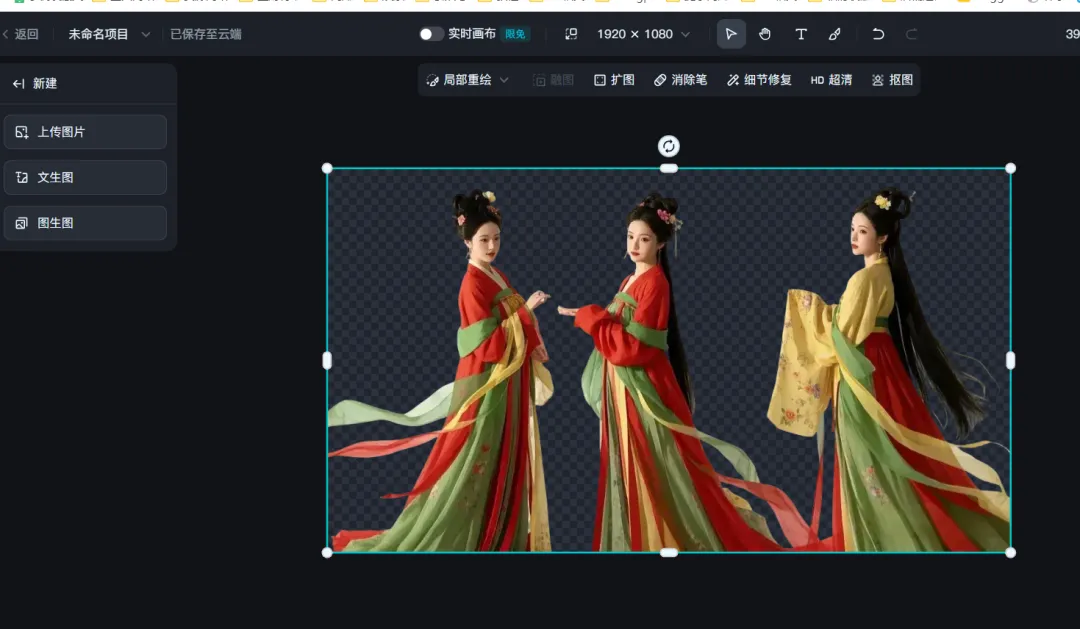Toggle the 实时画布 switch
The height and width of the screenshot is (629, 1080).
[x=431, y=34]
